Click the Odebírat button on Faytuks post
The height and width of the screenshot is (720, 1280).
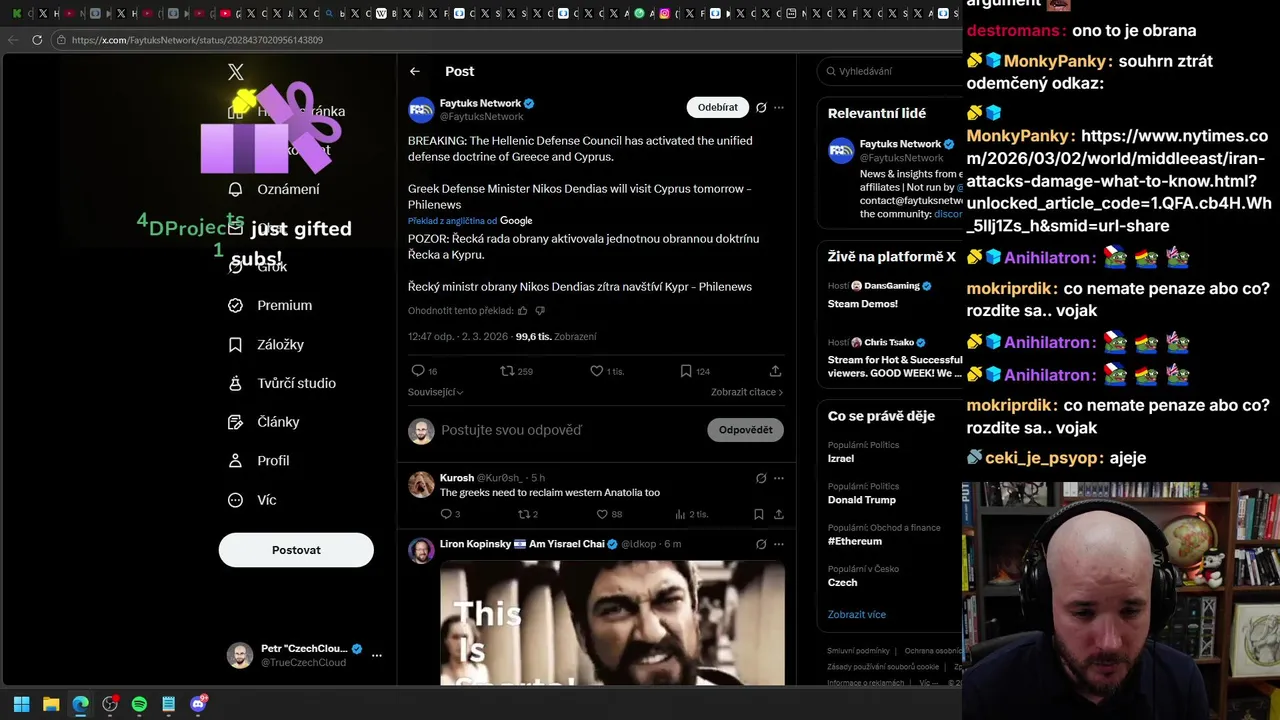coord(718,107)
